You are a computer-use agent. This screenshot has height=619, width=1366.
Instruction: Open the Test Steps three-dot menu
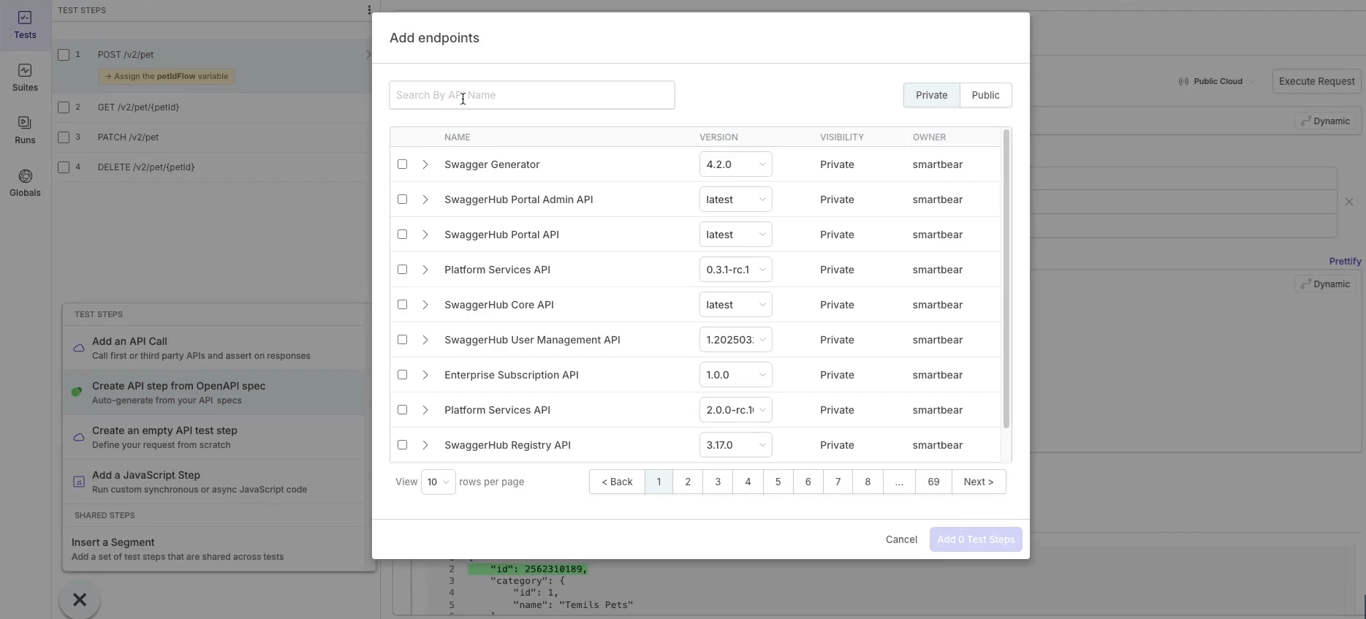pyautogui.click(x=367, y=9)
